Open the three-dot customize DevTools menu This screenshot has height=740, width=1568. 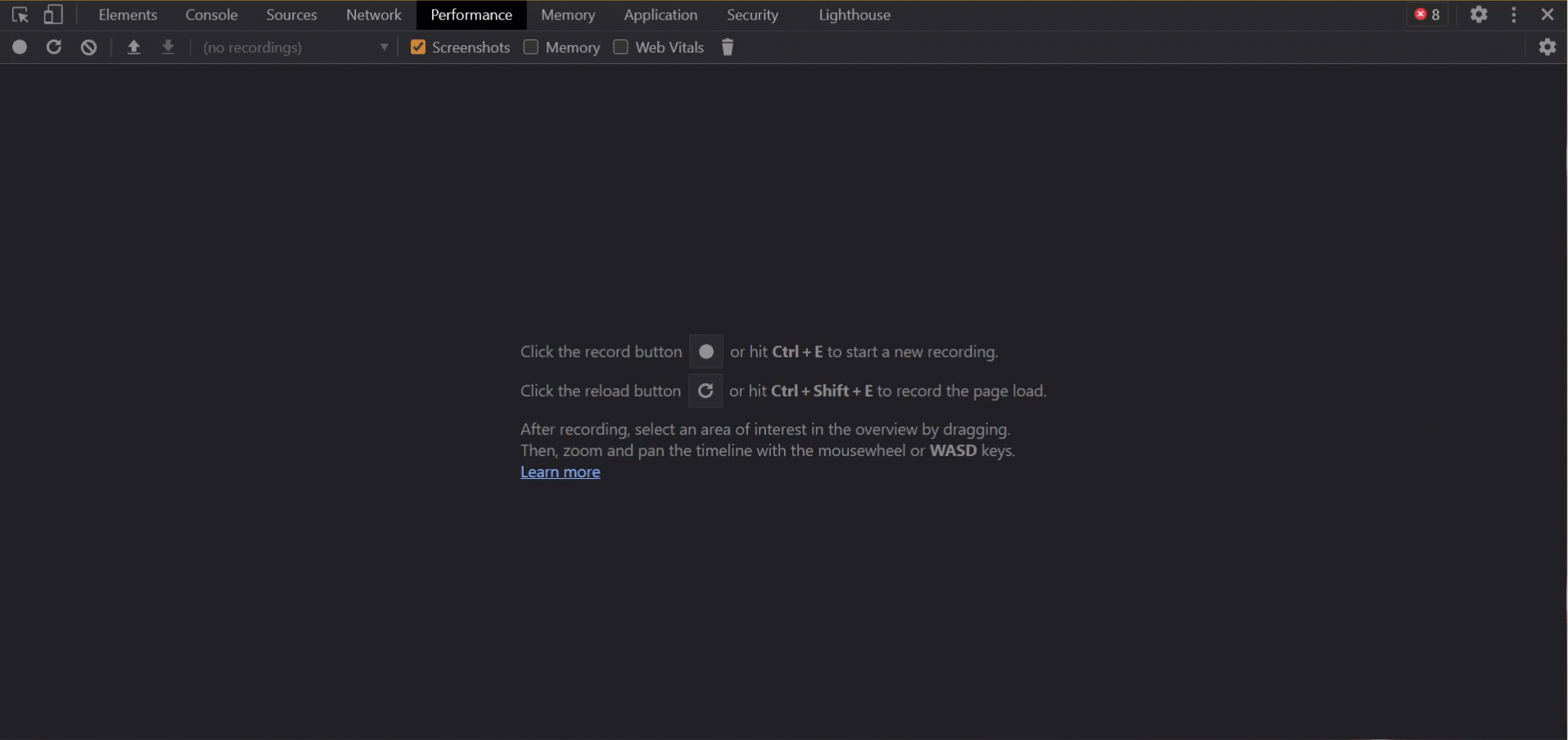[x=1513, y=15]
